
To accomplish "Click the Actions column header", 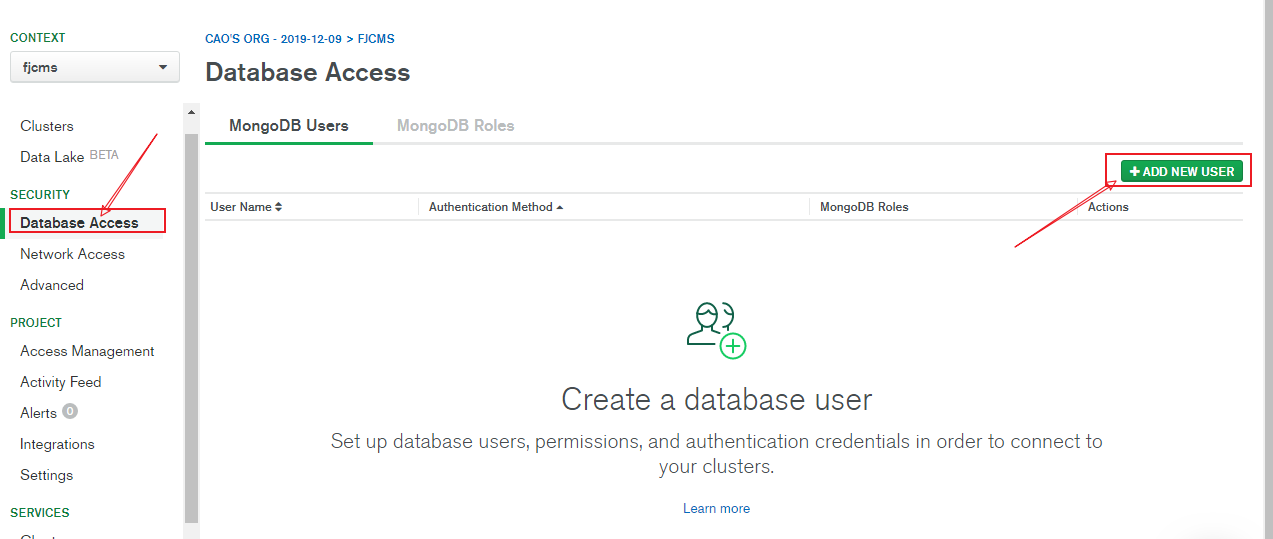I will point(1108,207).
